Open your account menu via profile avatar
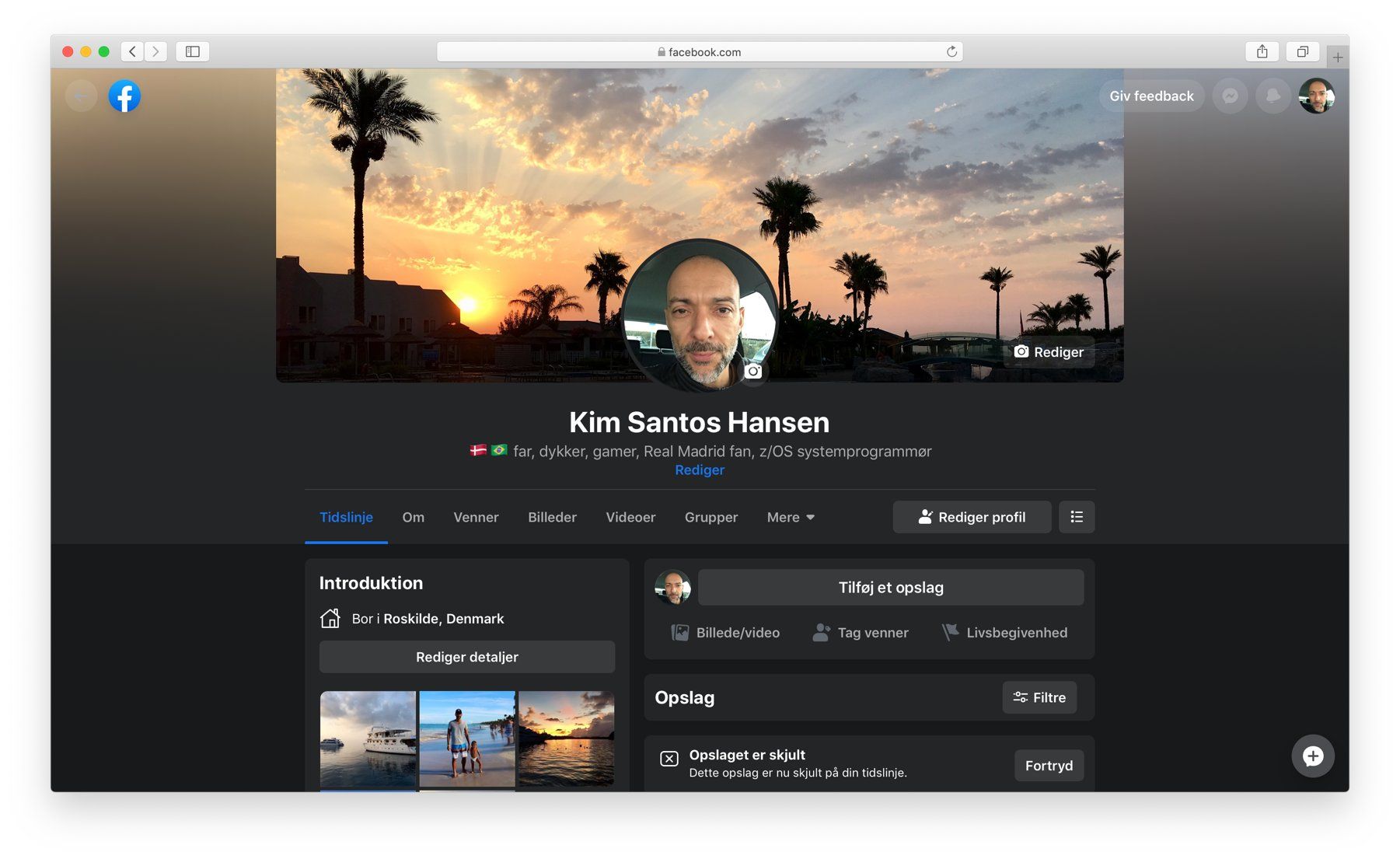The width and height of the screenshot is (1400, 859). 1317,96
